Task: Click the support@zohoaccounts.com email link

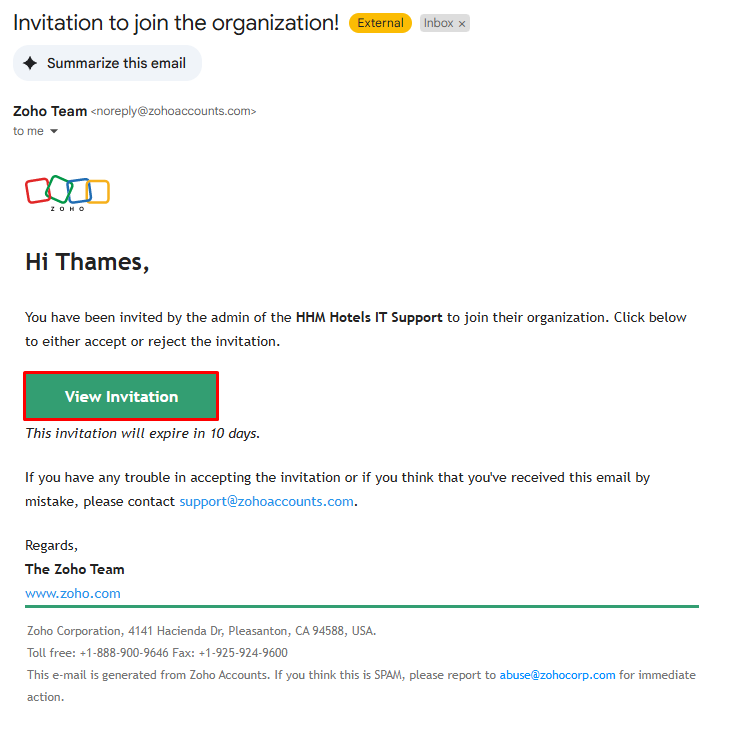Action: pos(266,501)
